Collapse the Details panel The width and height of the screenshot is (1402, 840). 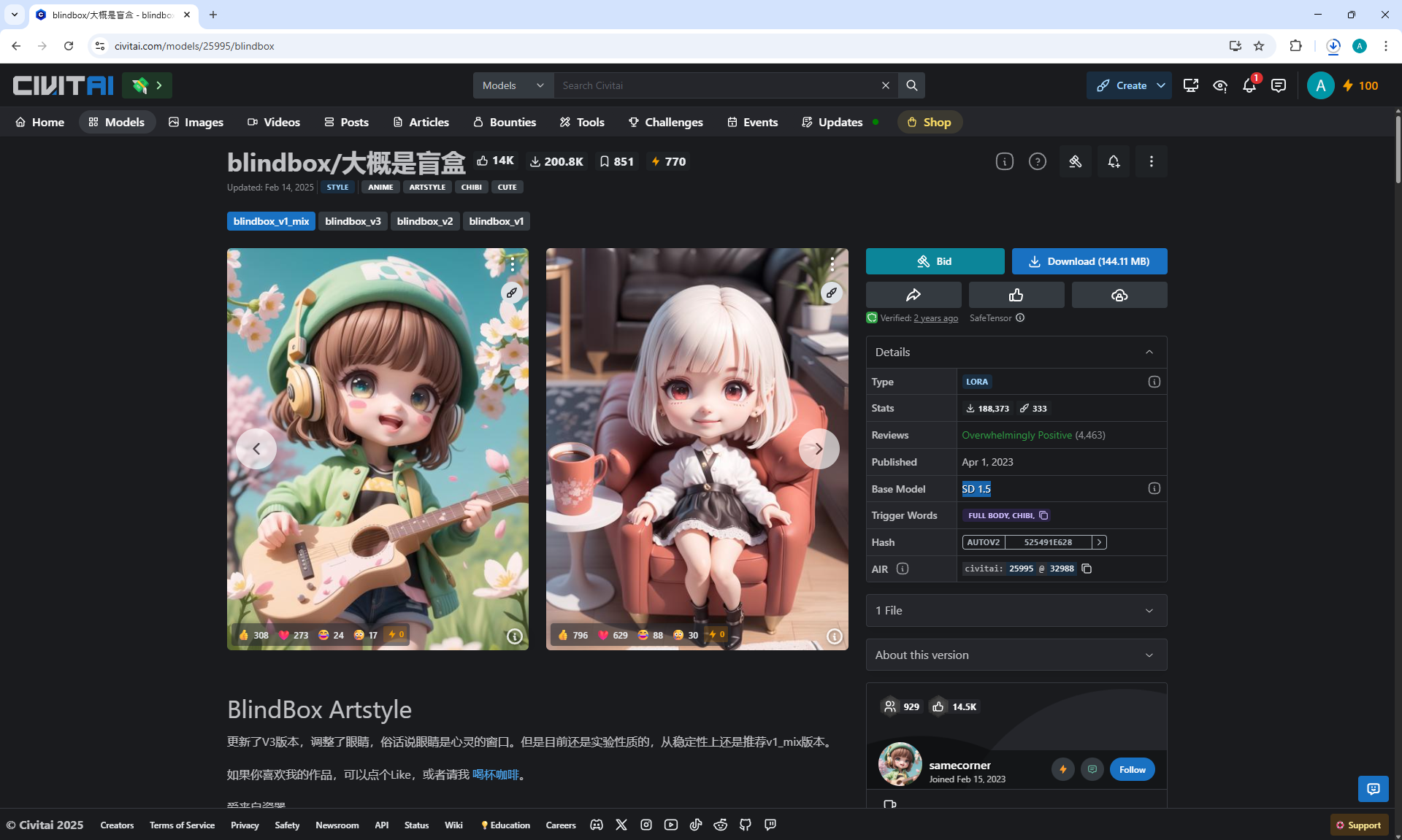coord(1149,352)
